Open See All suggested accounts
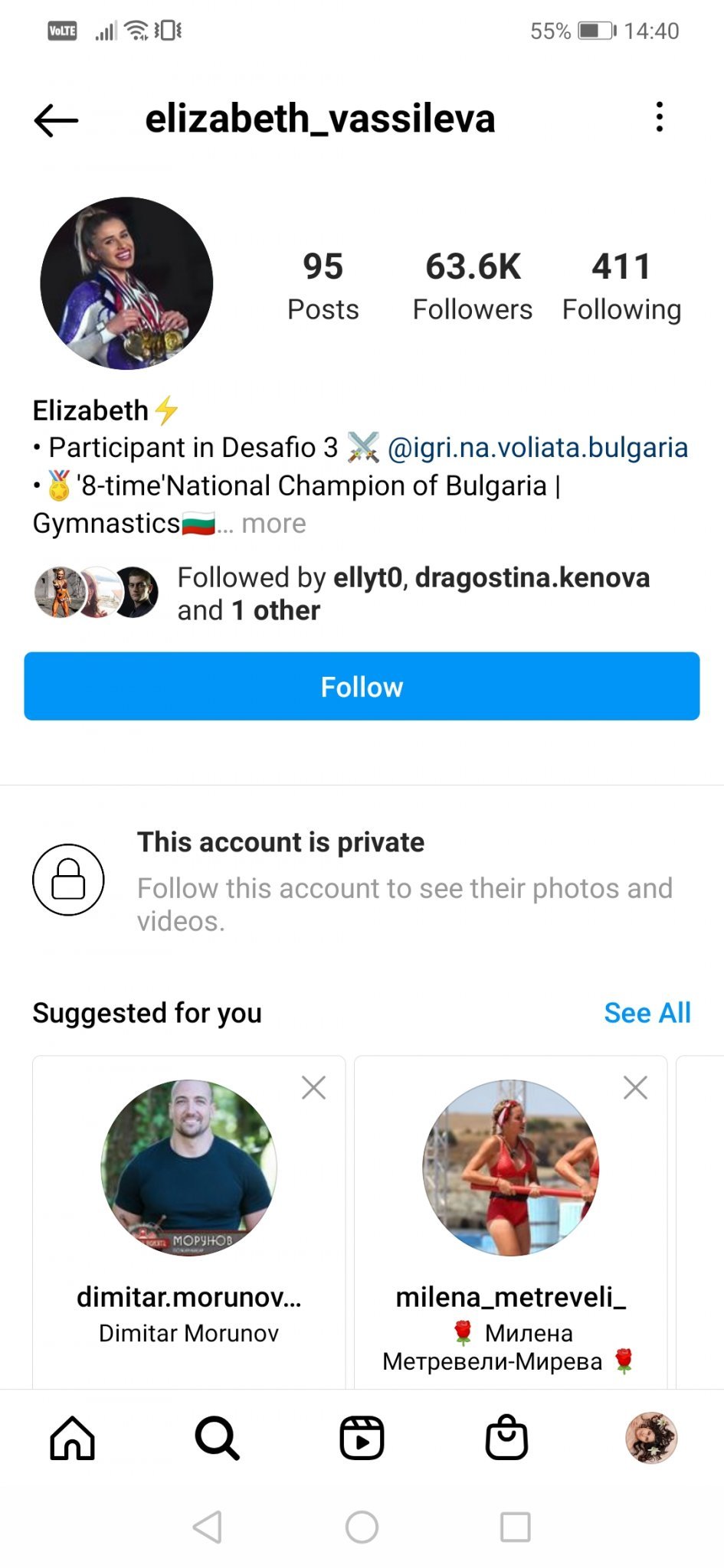This screenshot has width=724, height=1568. click(647, 1013)
